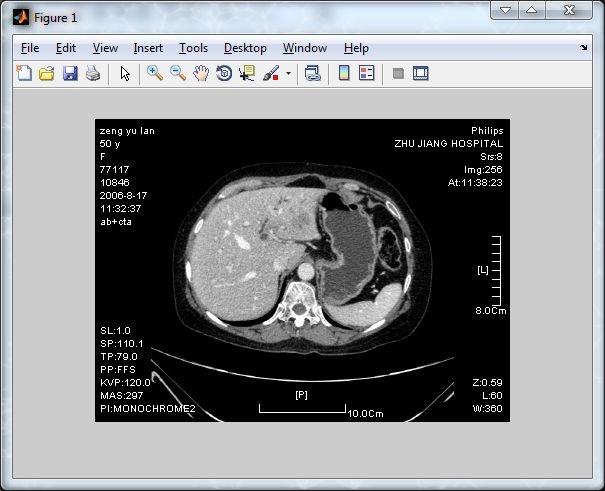This screenshot has height=491, width=605.
Task: Maximize the Figure 1 window
Action: point(532,10)
